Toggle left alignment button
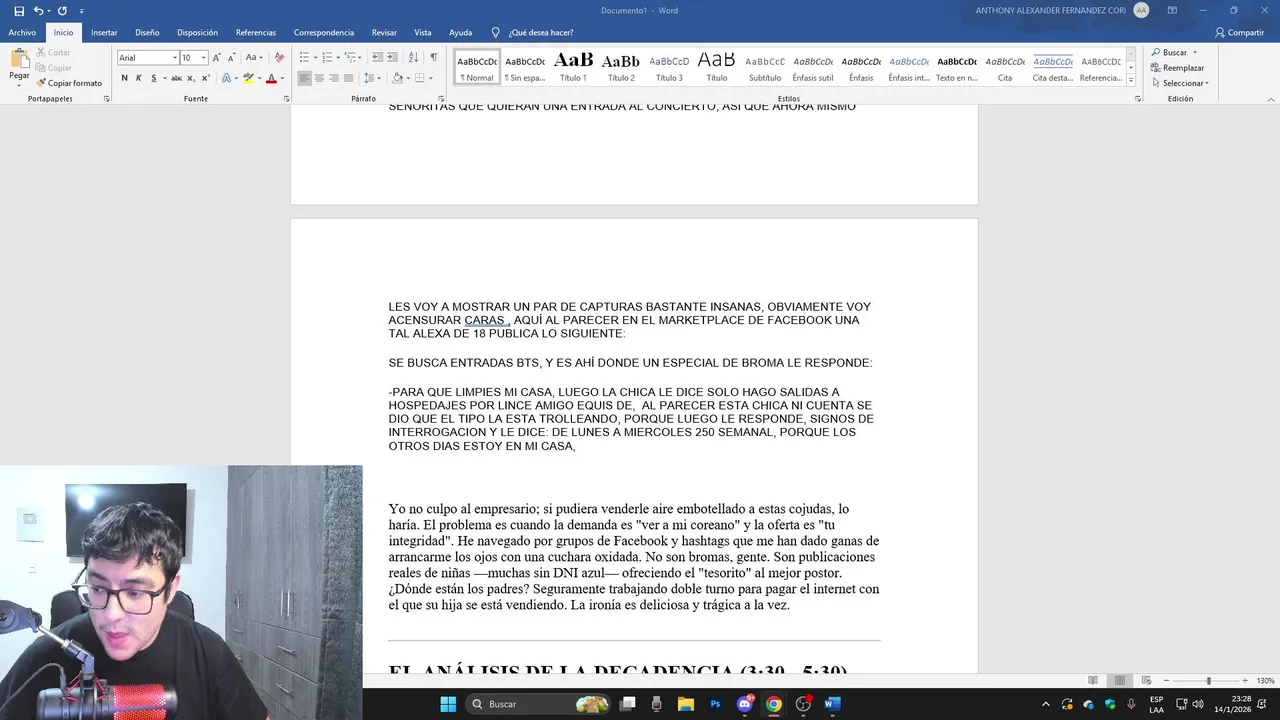The image size is (1280, 720). click(x=305, y=78)
